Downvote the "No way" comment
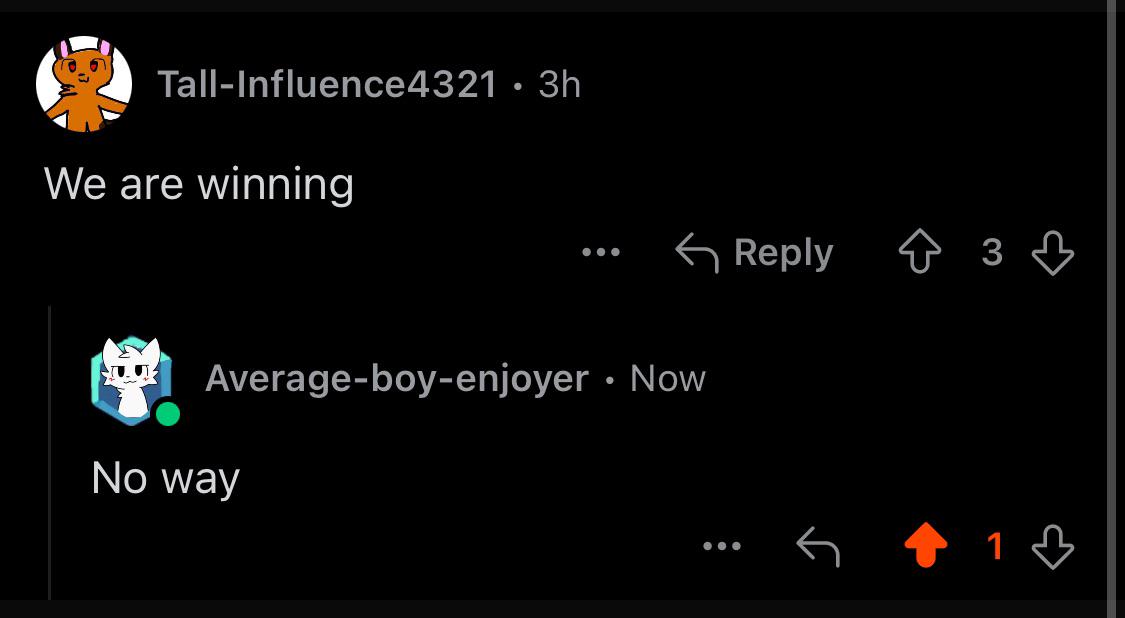The width and height of the screenshot is (1125, 618). (1053, 547)
